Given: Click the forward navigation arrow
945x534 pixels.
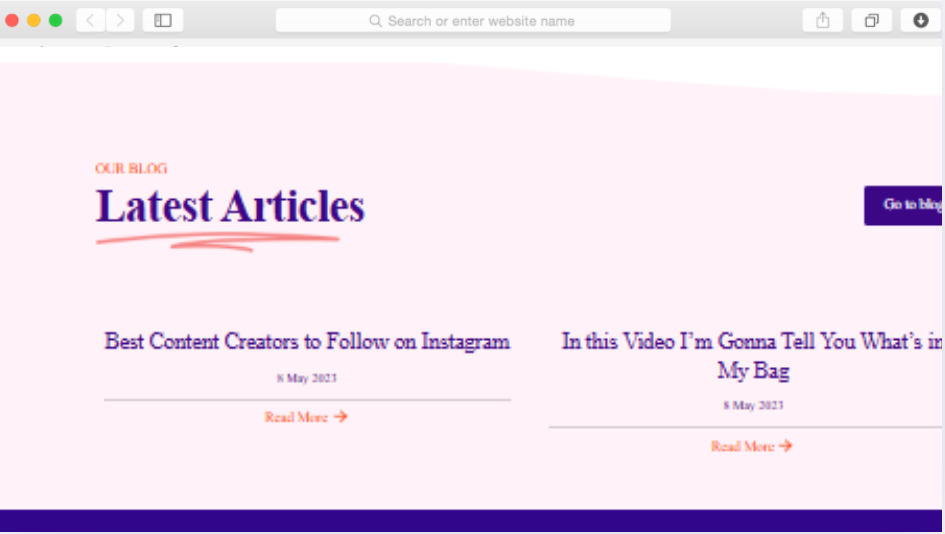Looking at the screenshot, I should pyautogui.click(x=120, y=20).
